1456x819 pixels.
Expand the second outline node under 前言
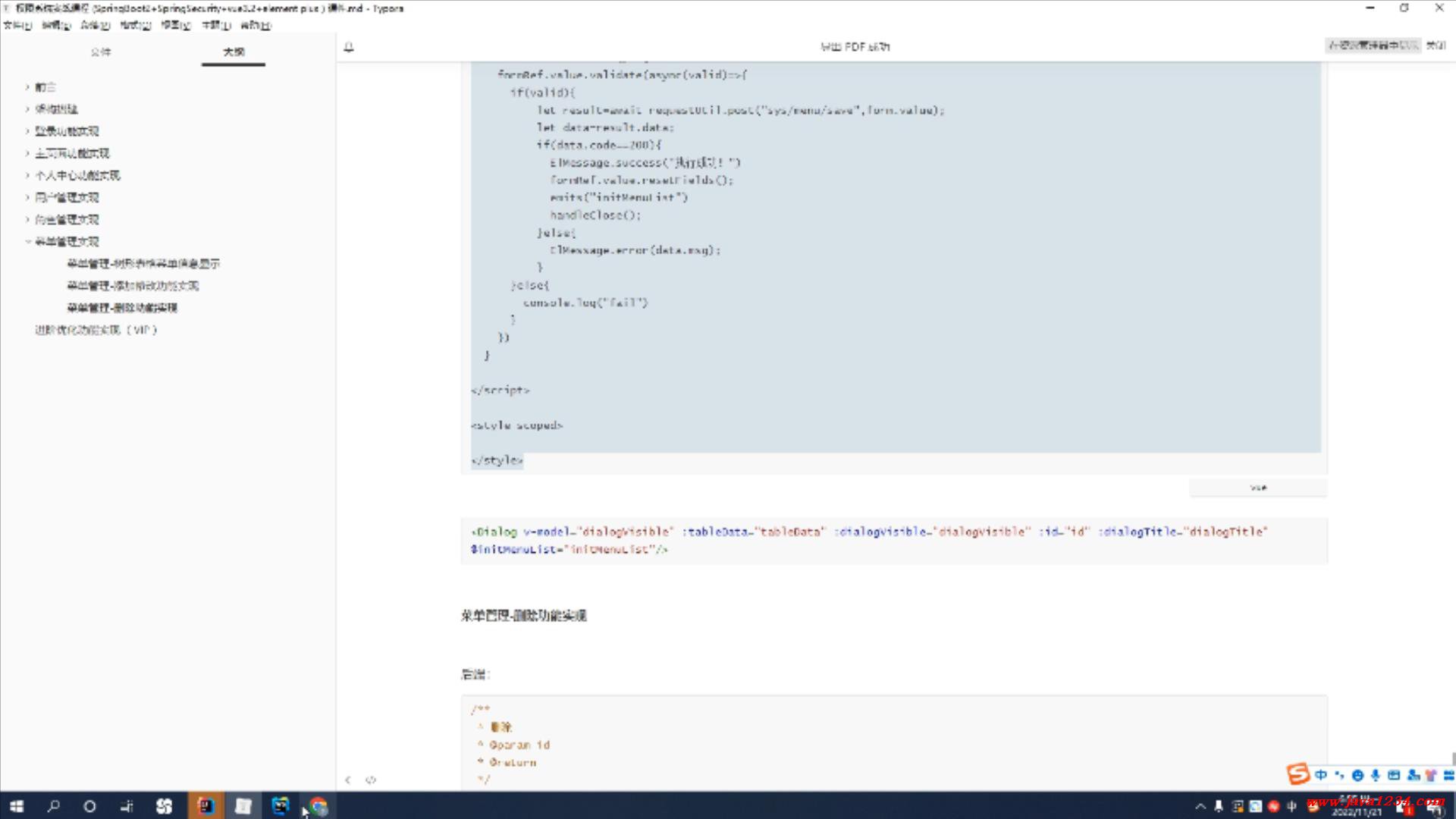click(x=27, y=109)
